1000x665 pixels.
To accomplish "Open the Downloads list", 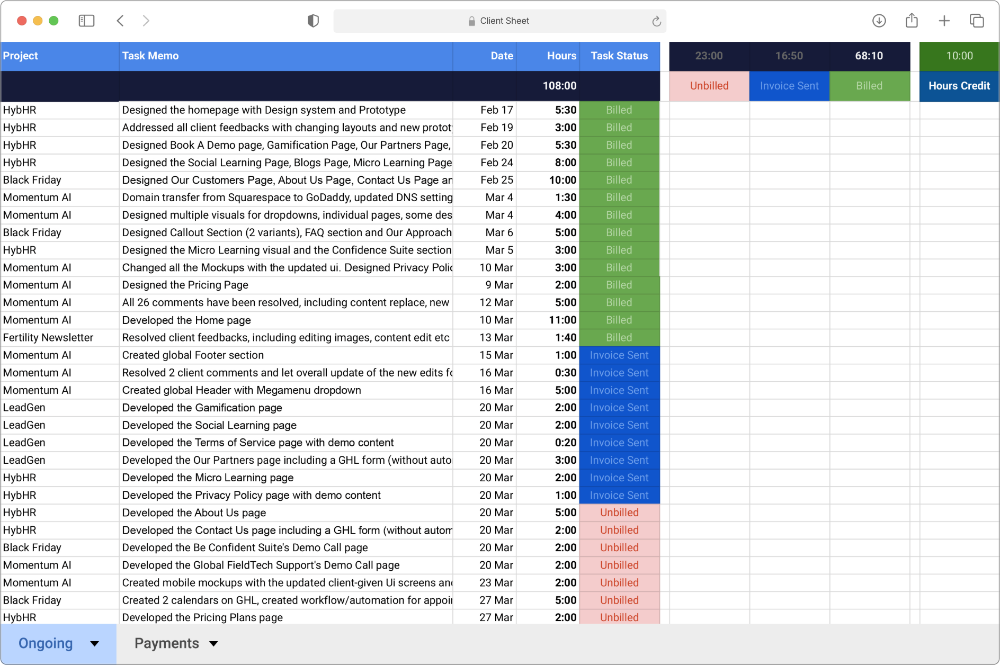I will coord(879,20).
